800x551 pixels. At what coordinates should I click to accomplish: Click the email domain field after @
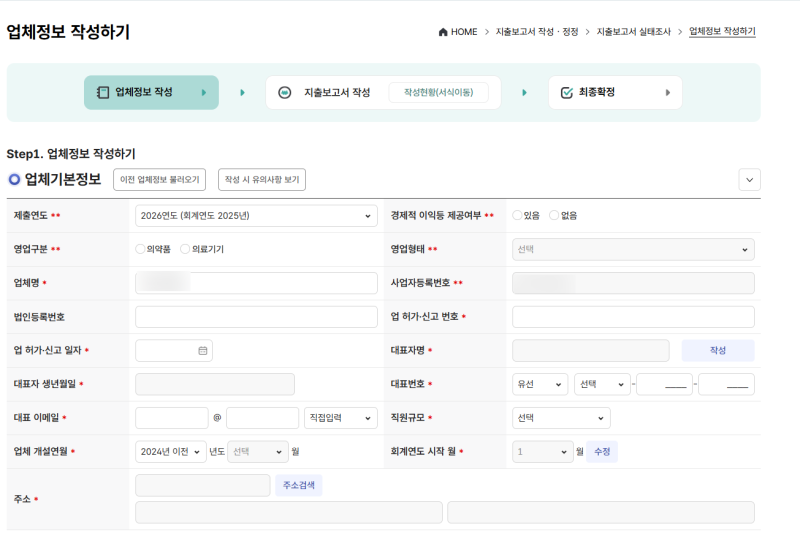(x=262, y=418)
